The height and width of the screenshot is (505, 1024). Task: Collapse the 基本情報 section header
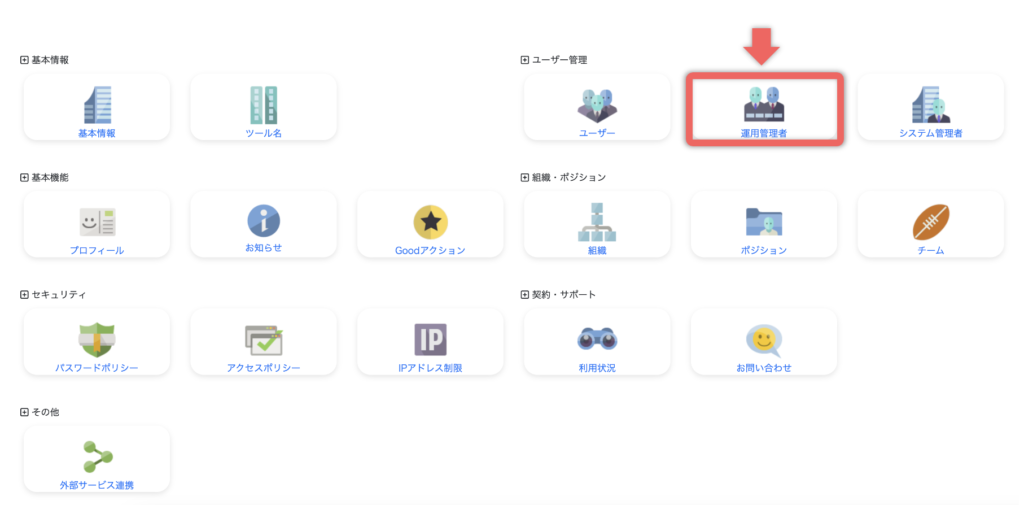point(25,60)
